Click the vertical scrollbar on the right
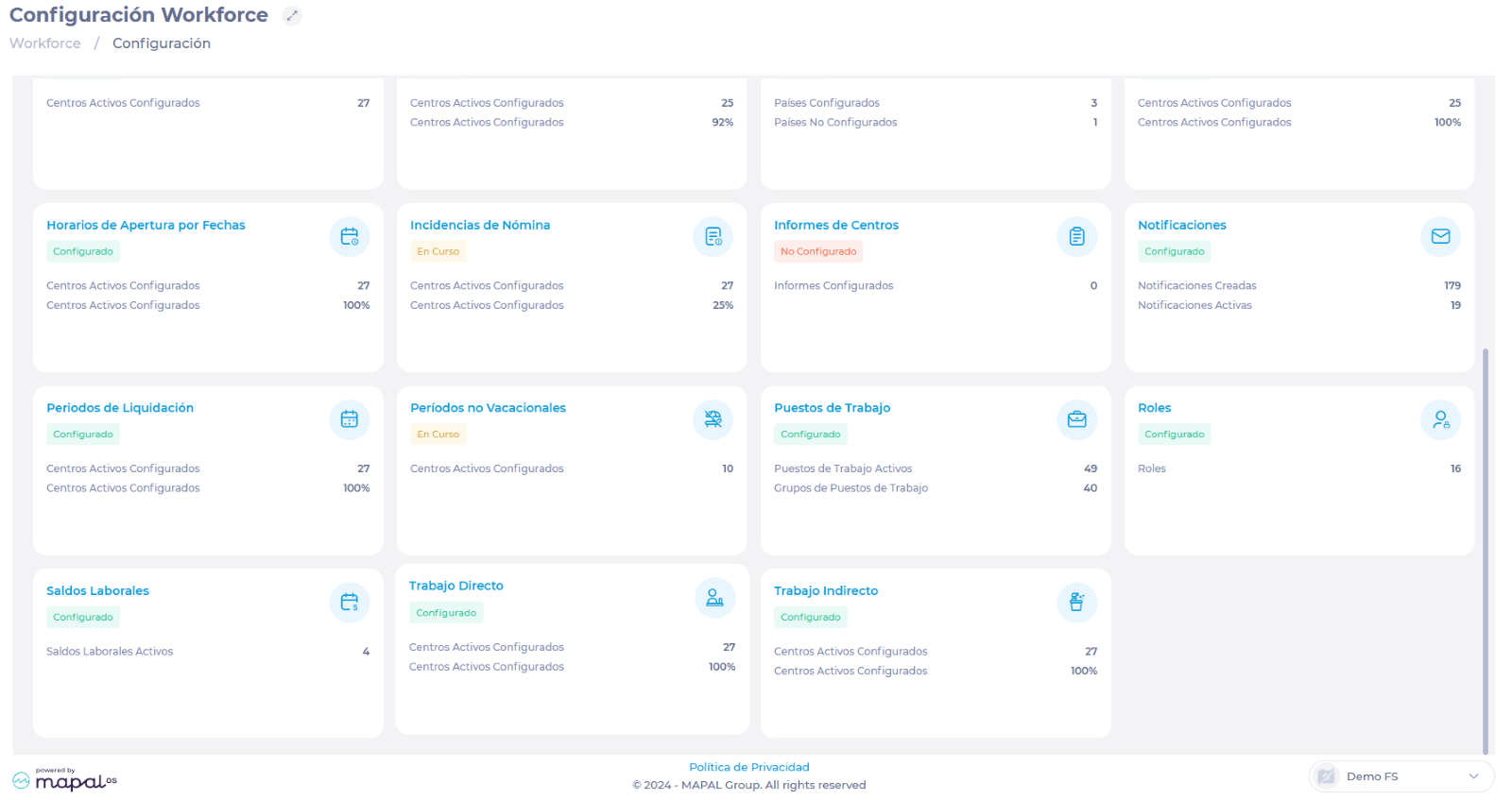This screenshot has width=1512, height=800. pos(1486,548)
